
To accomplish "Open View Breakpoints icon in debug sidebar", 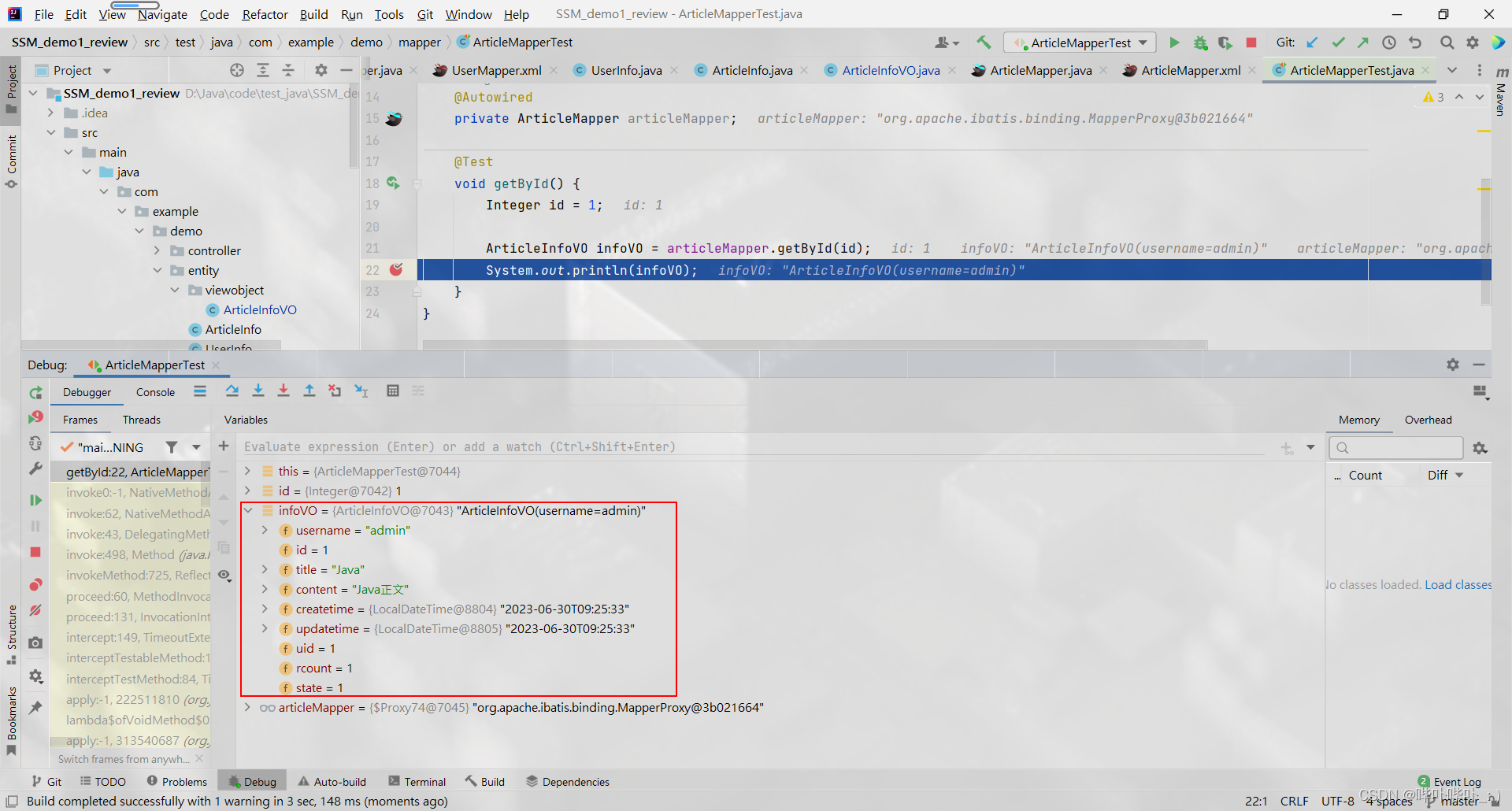I will pyautogui.click(x=35, y=584).
